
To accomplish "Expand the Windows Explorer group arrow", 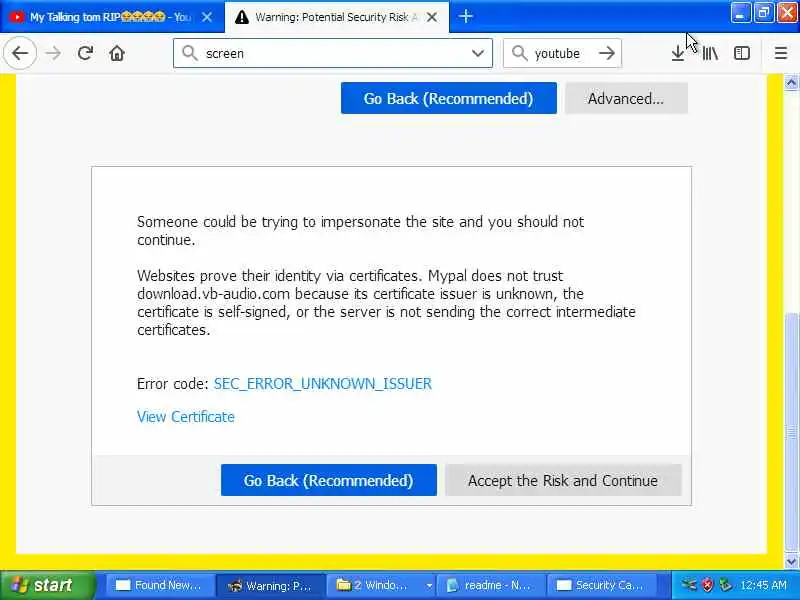I will 429,586.
